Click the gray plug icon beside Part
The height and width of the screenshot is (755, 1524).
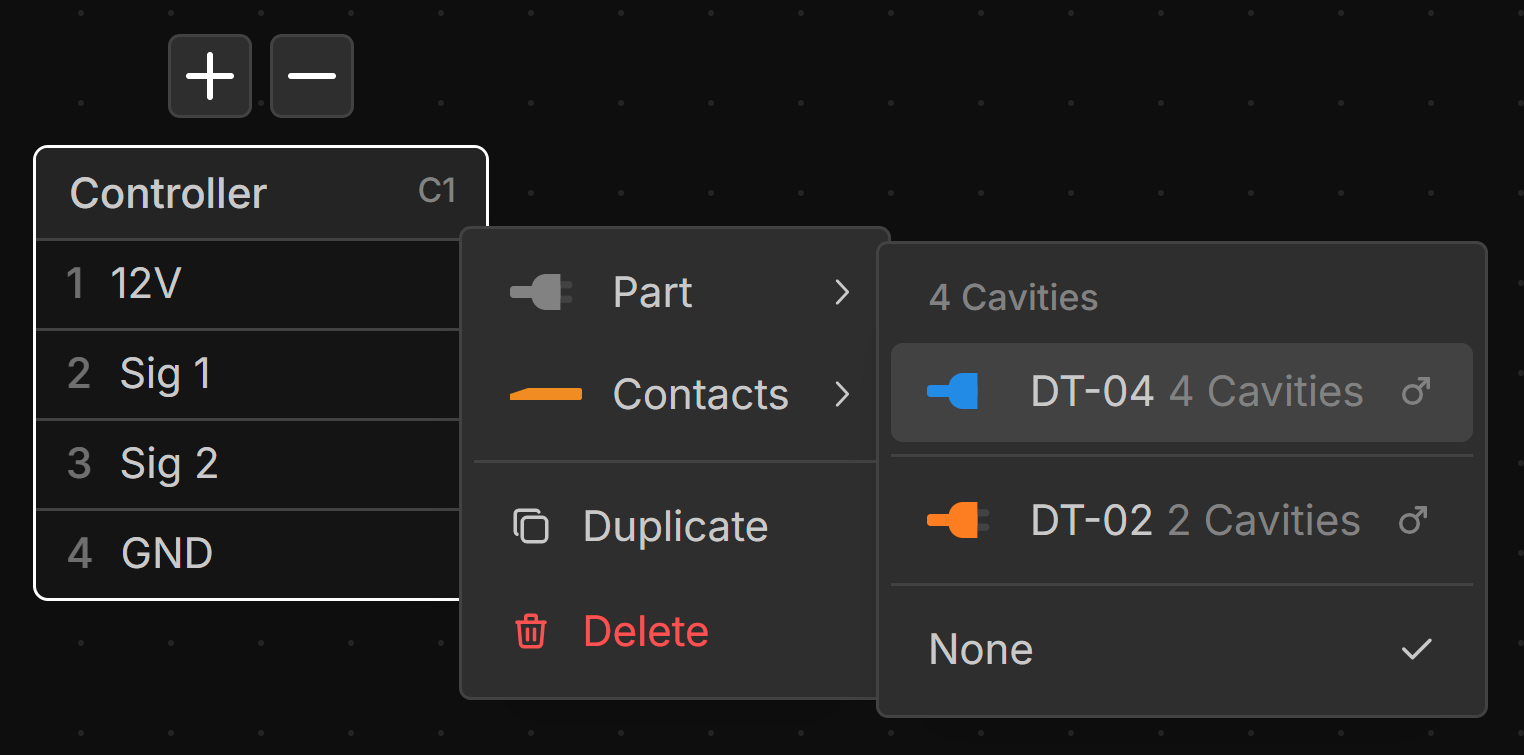(x=541, y=293)
